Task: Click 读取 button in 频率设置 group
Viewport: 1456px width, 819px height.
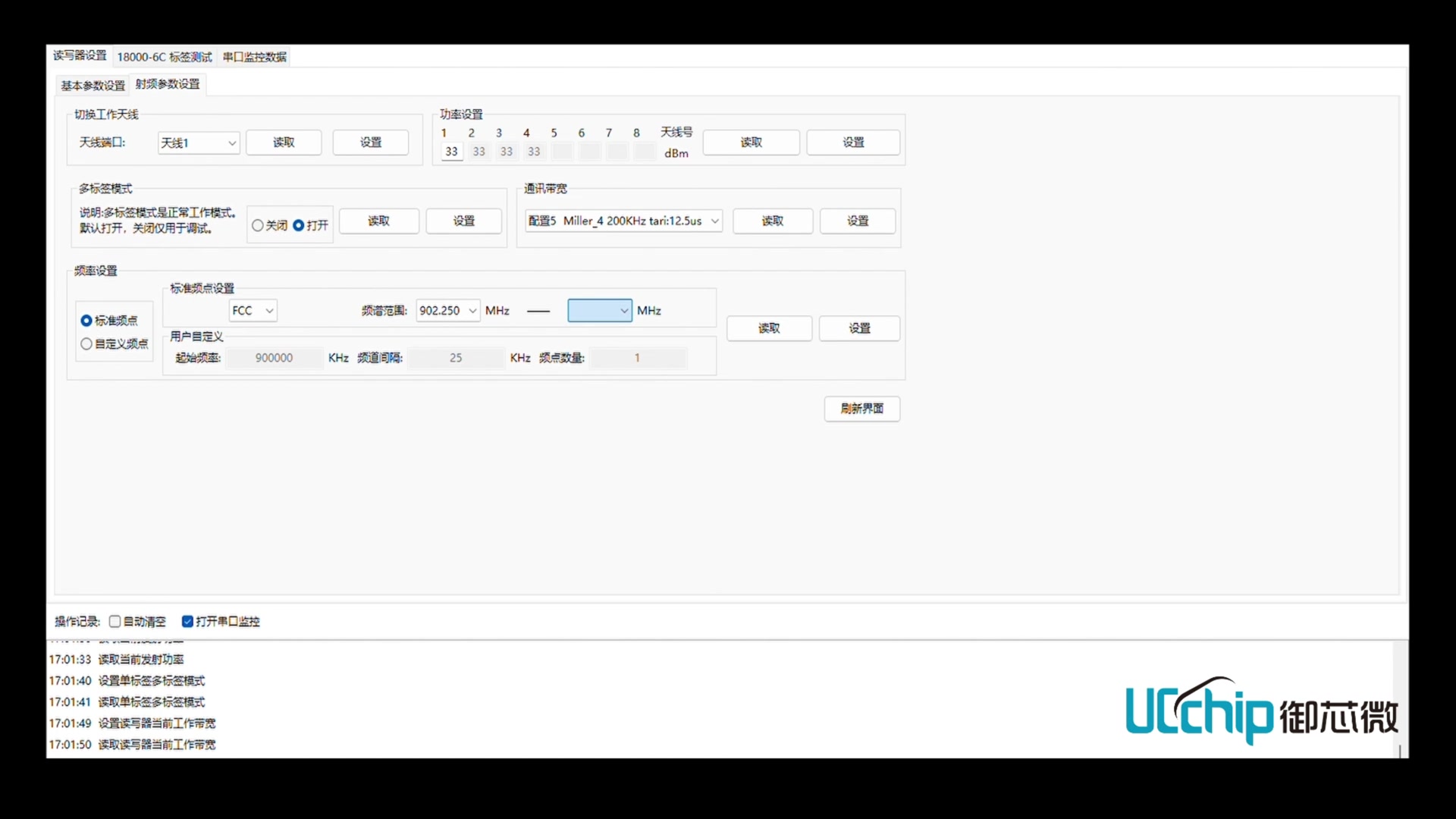Action: click(x=769, y=328)
